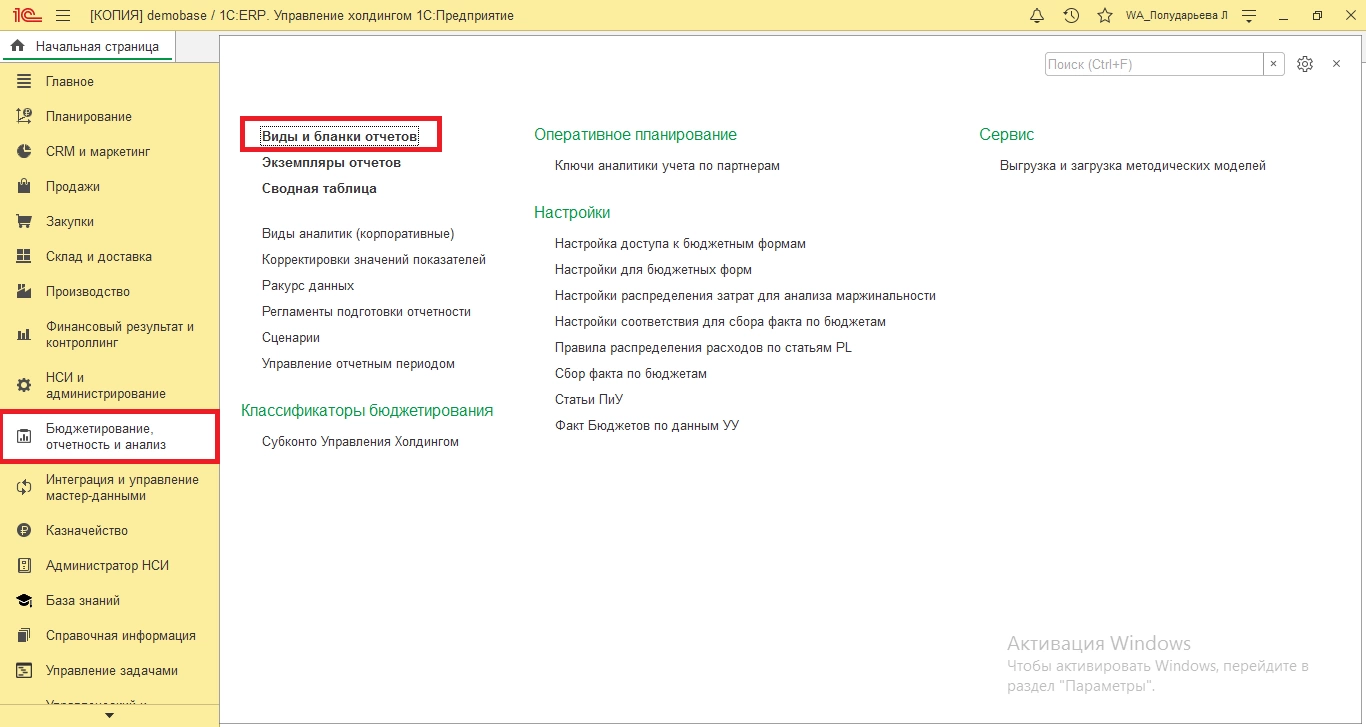Screen dimensions: 1366x727
Task: Click the НСИ и администрирование gear icon
Action: [24, 385]
